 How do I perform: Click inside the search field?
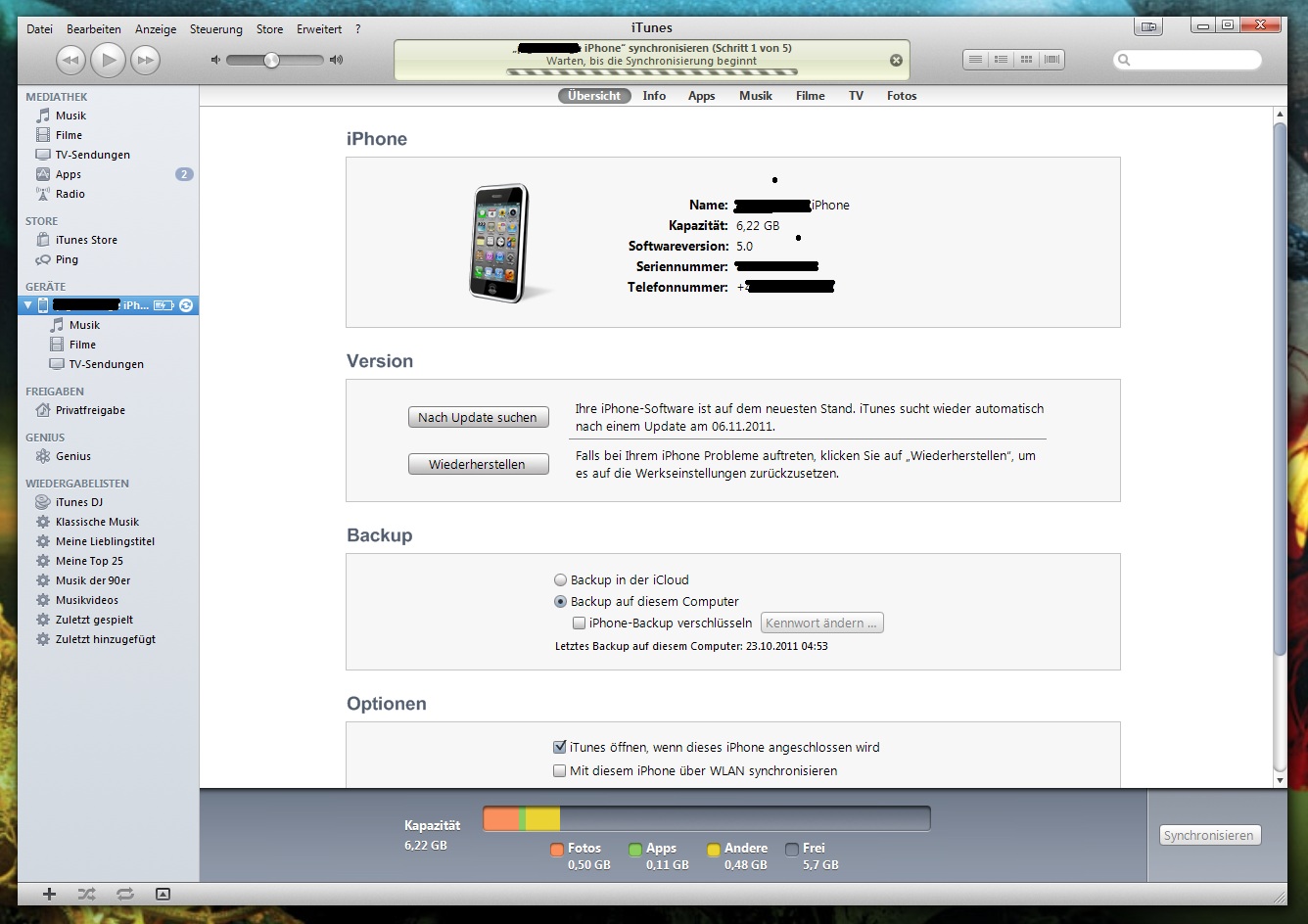pyautogui.click(x=1188, y=61)
